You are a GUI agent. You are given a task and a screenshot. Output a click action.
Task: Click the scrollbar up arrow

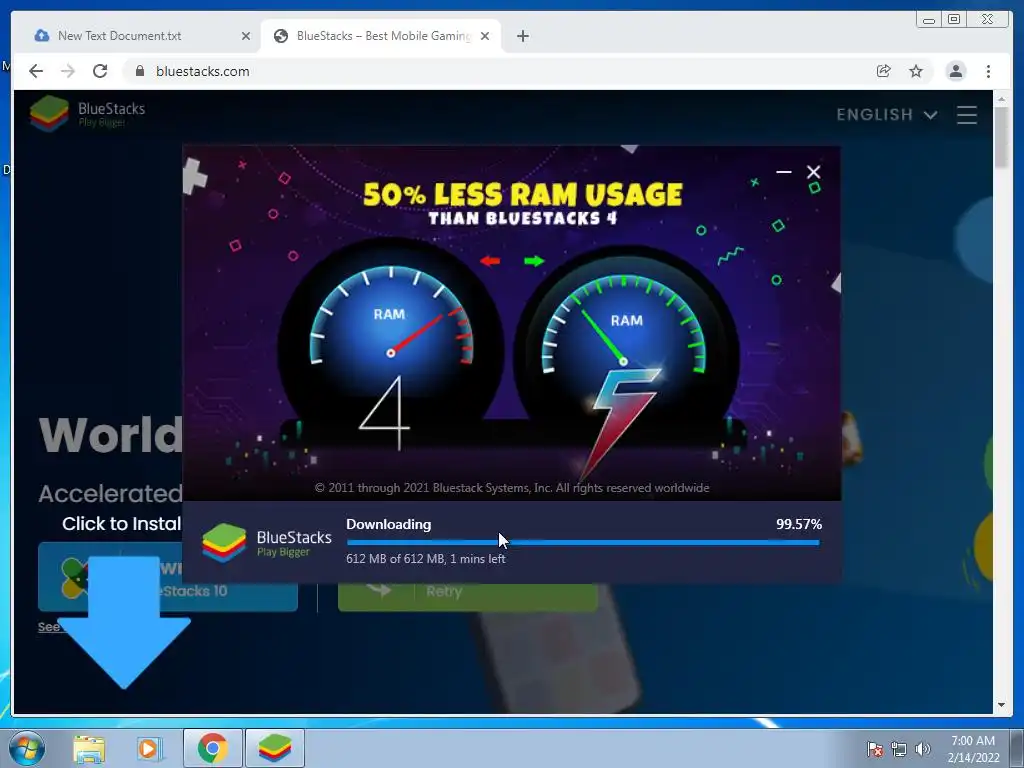pyautogui.click(x=1001, y=99)
